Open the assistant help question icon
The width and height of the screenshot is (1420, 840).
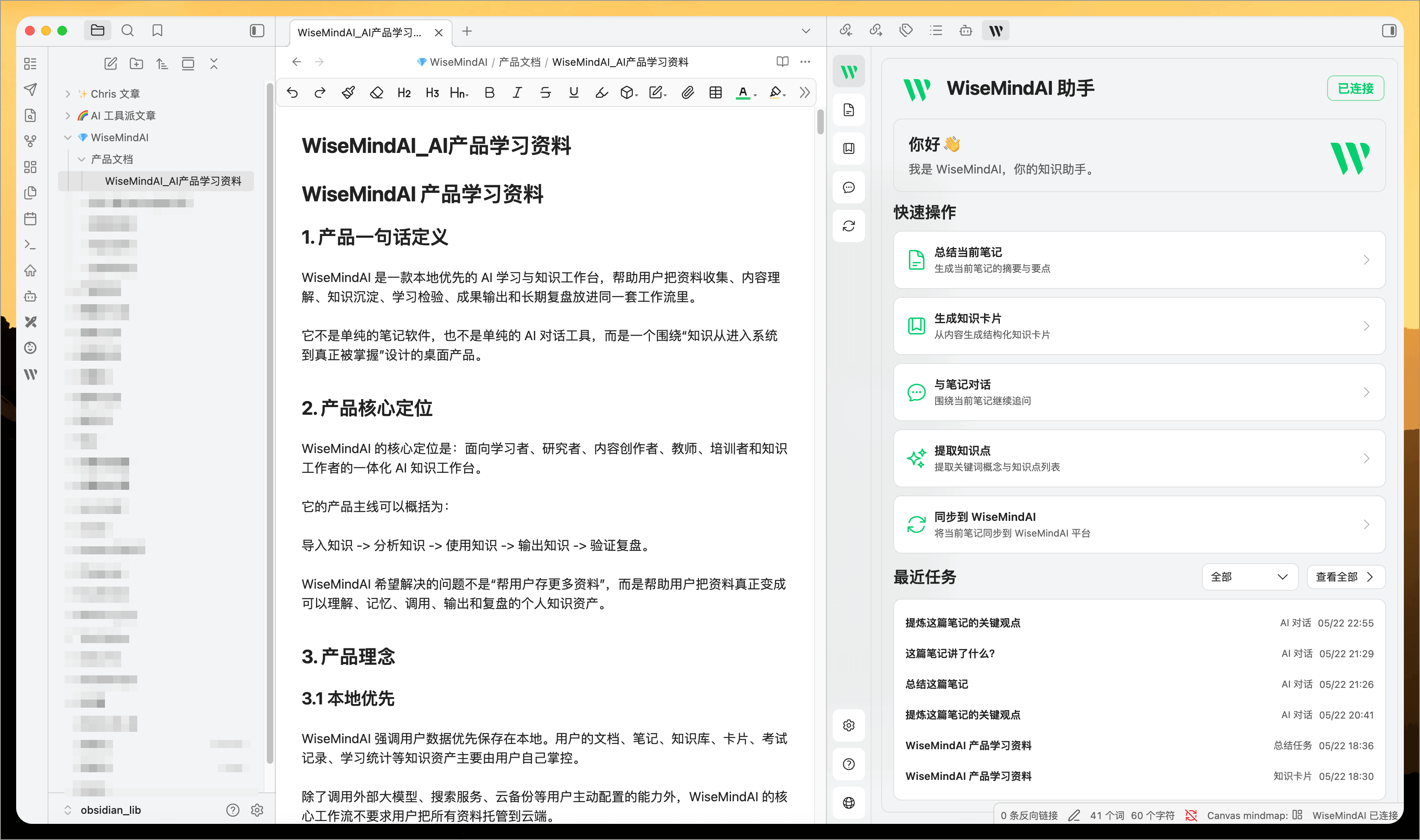tap(849, 764)
